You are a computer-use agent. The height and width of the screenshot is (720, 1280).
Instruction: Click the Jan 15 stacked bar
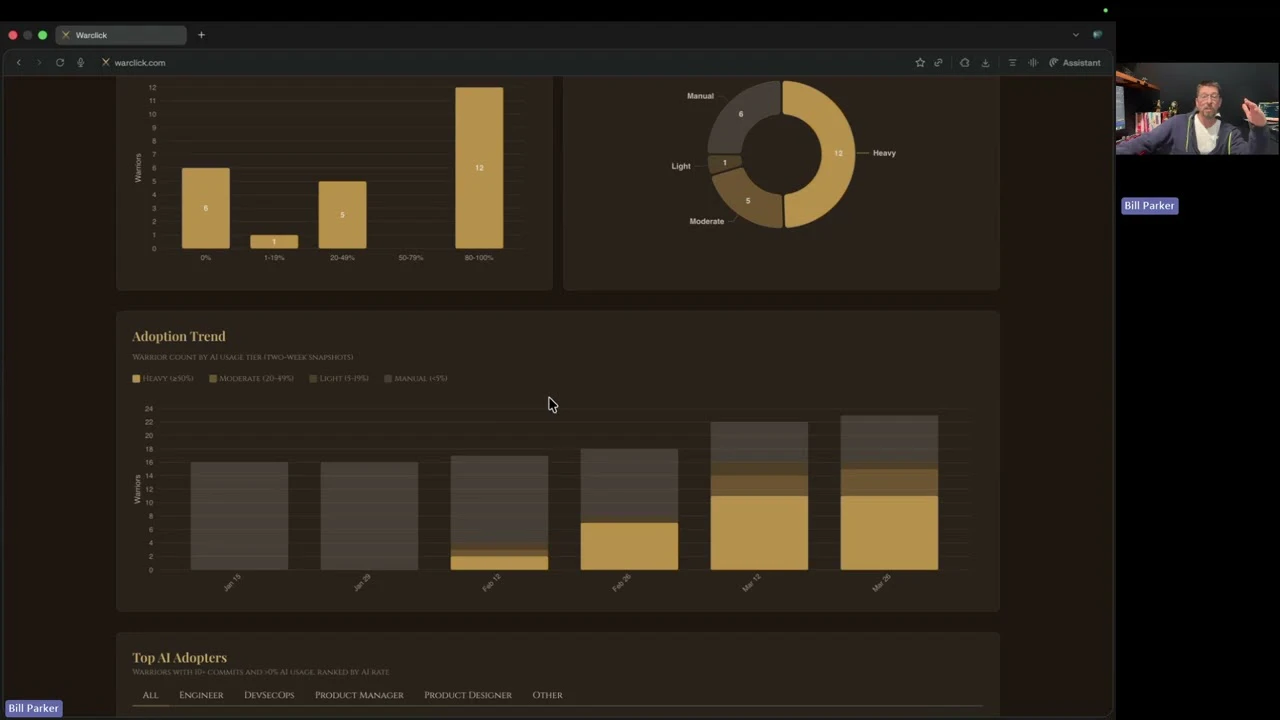coord(239,516)
